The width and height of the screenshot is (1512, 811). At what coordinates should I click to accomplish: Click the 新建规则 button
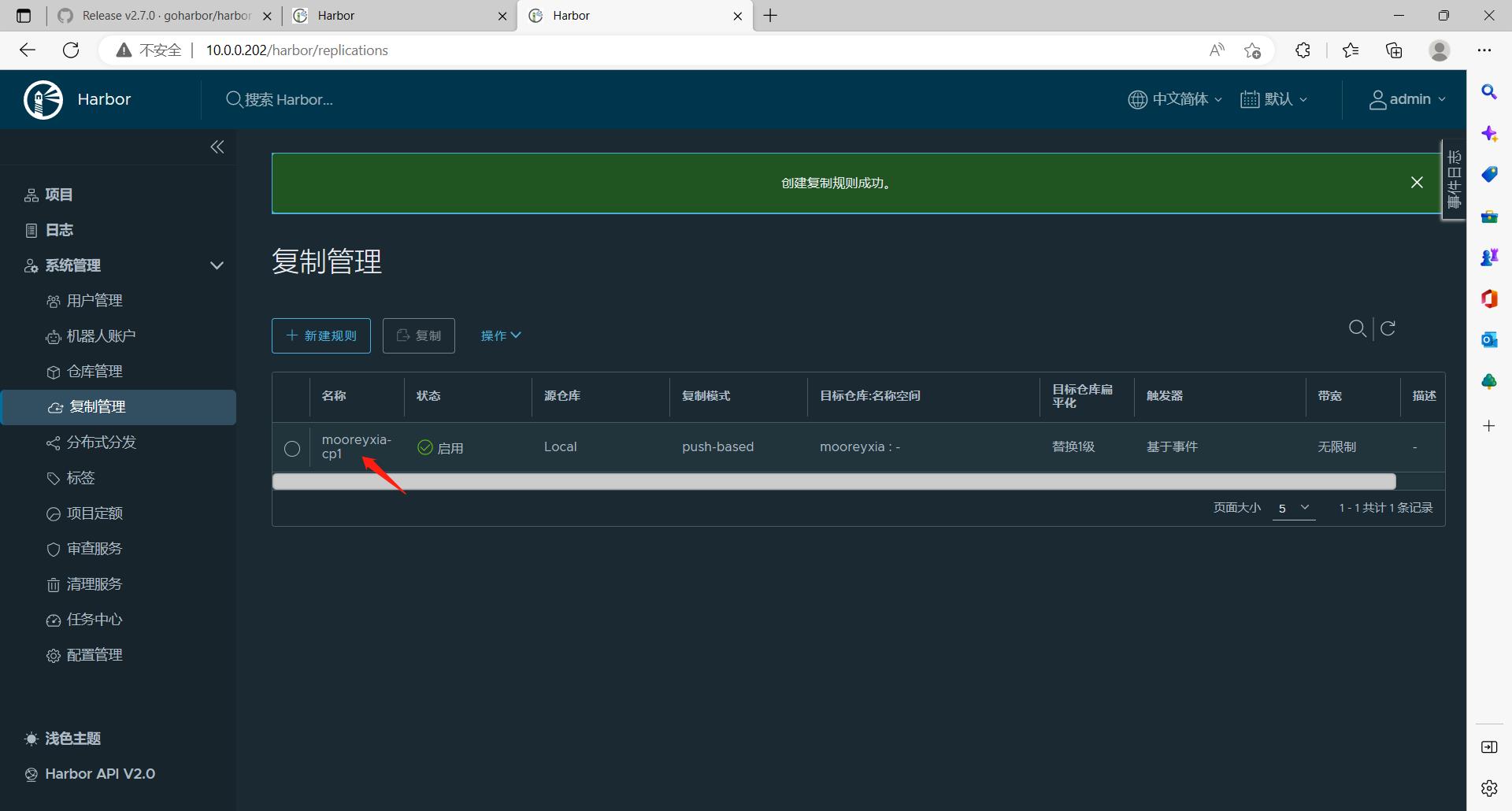click(321, 335)
